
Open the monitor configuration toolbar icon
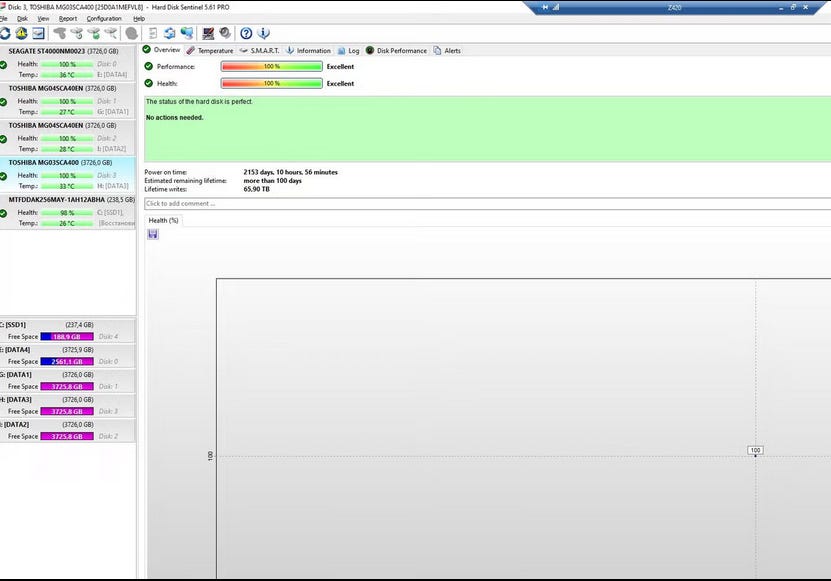click(x=208, y=33)
